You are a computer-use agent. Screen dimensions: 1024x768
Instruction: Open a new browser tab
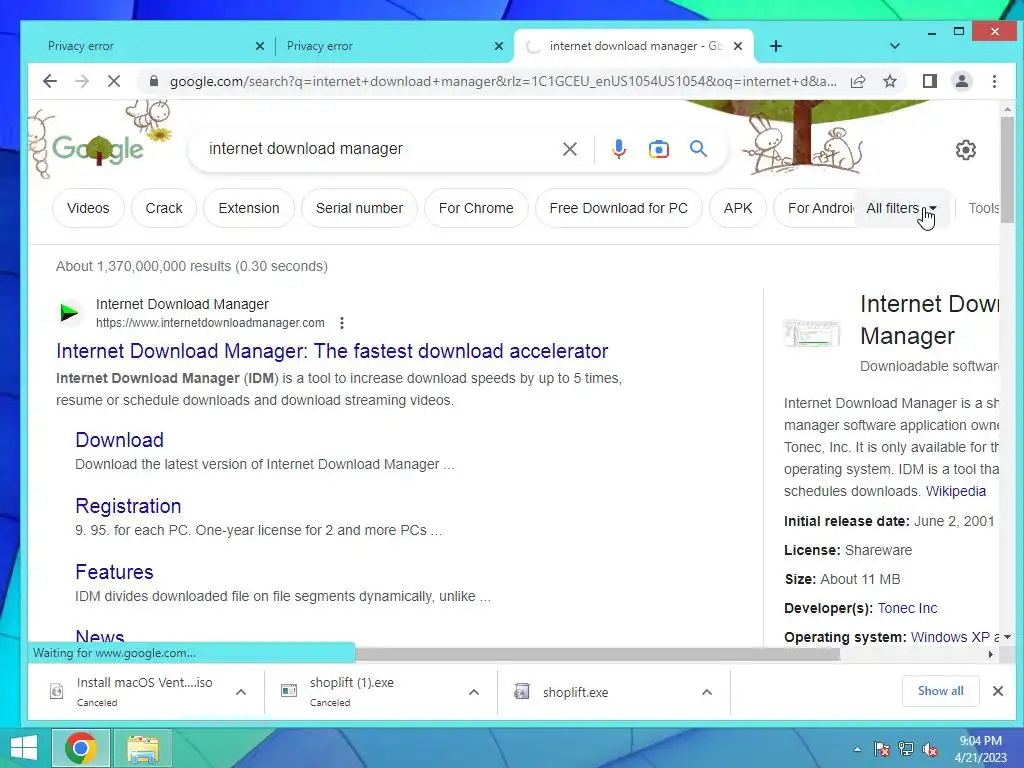click(775, 46)
